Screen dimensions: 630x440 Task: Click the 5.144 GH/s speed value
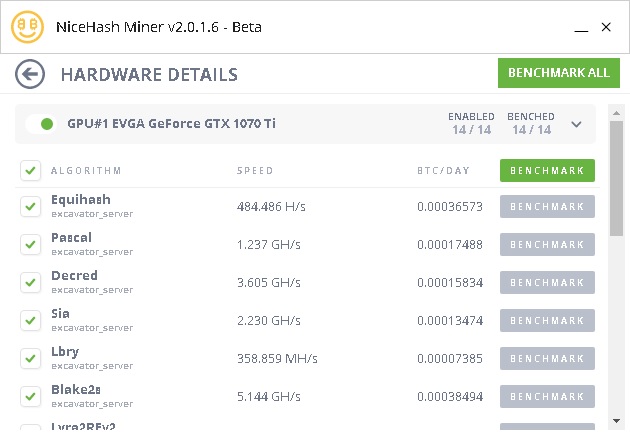268,397
